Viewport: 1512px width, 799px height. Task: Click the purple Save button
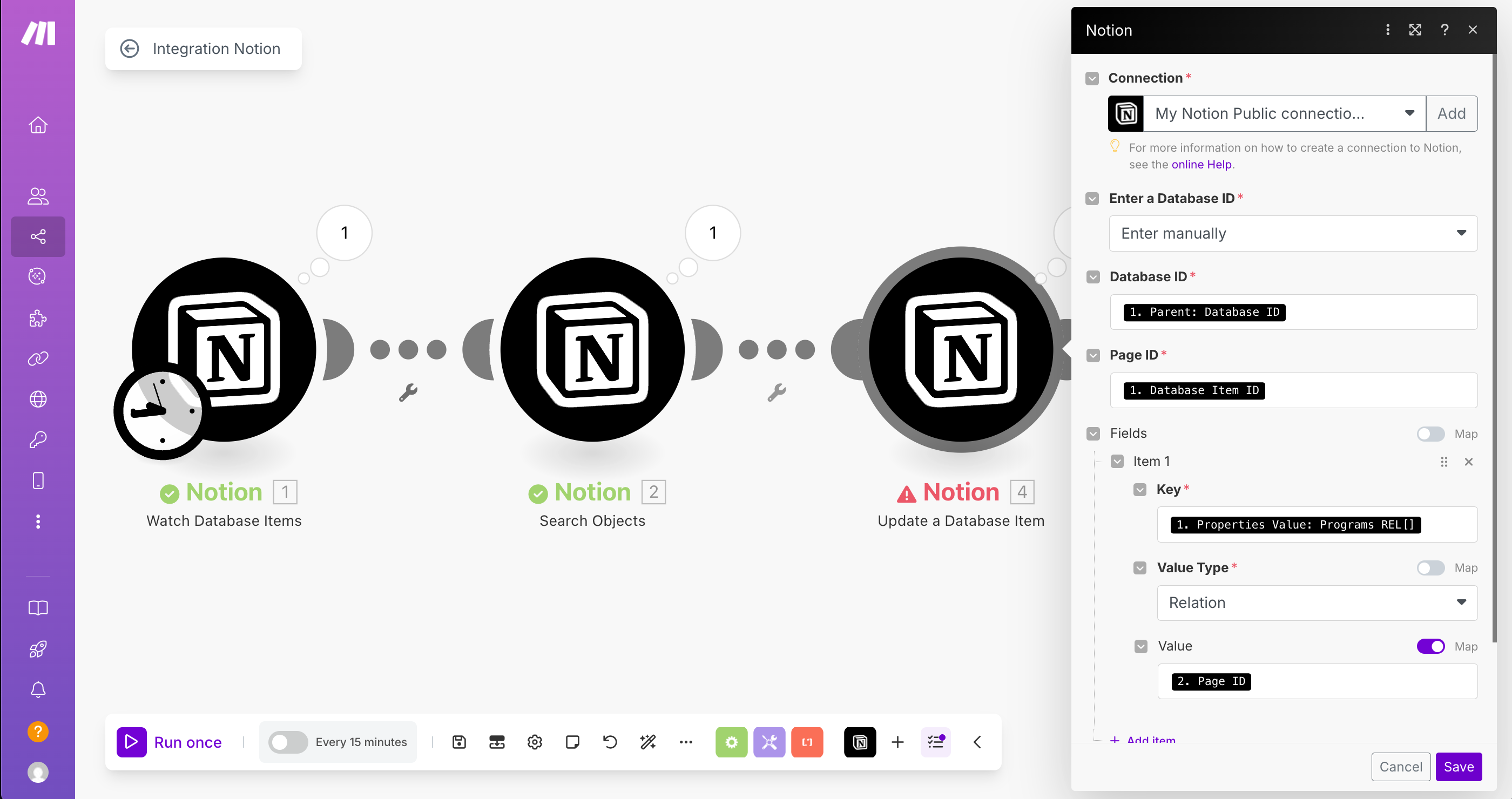pos(1458,766)
